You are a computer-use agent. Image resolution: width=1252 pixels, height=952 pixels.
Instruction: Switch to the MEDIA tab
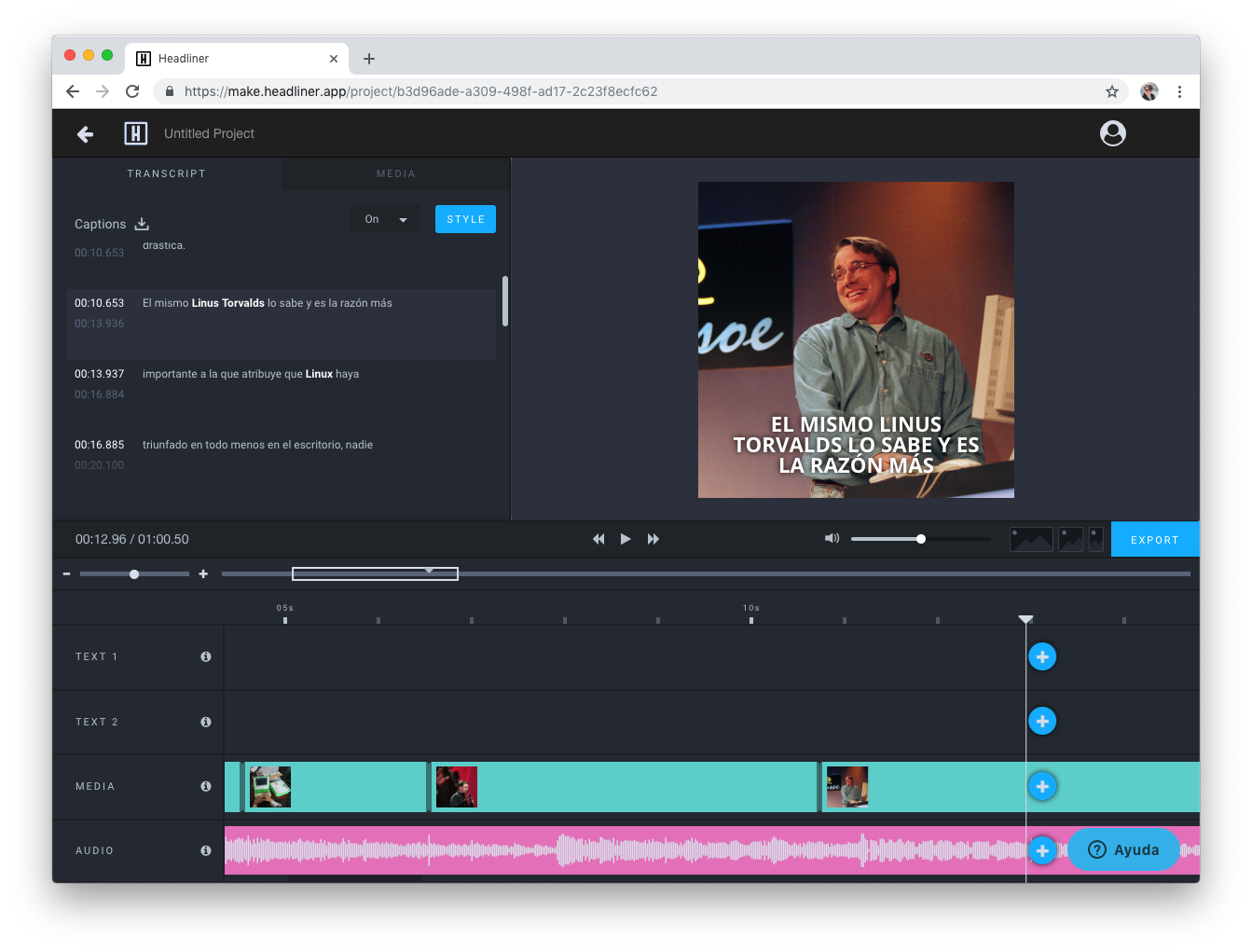tap(395, 173)
